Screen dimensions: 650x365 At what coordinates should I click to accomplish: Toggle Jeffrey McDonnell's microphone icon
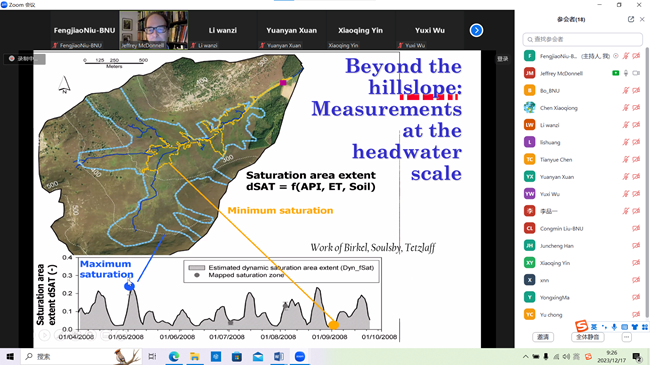coord(626,73)
